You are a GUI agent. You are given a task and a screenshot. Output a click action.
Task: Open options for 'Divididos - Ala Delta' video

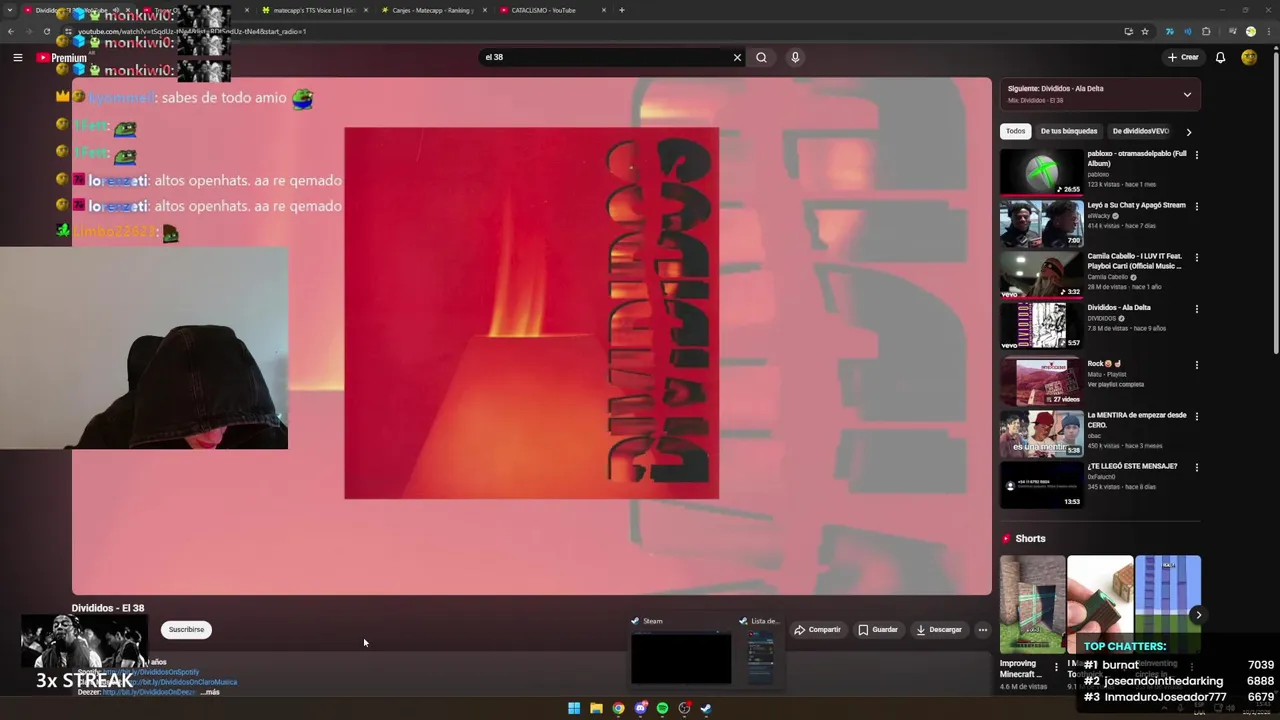1196,309
